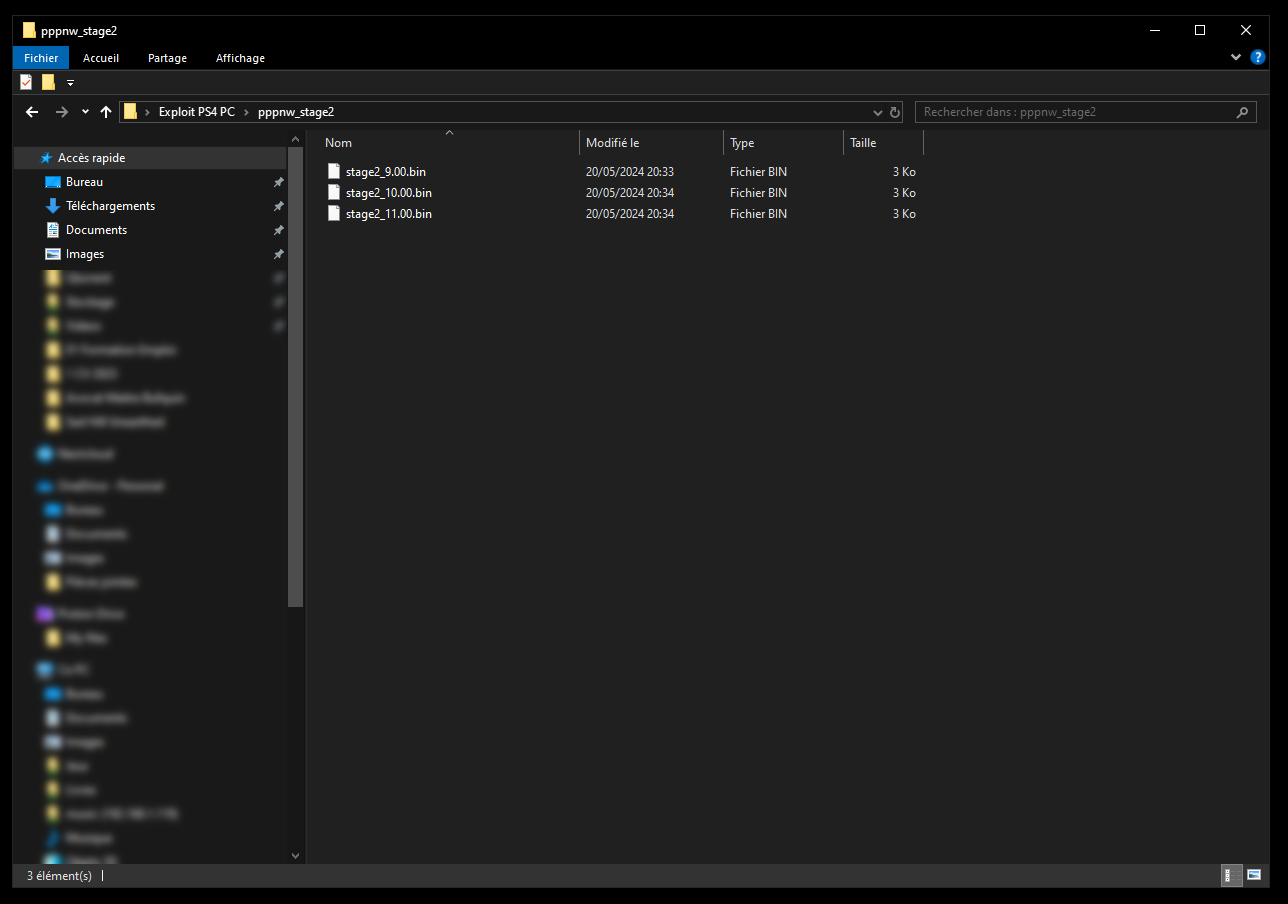This screenshot has height=904, width=1288.
Task: Switch to details view in status bar
Action: coord(1232,875)
